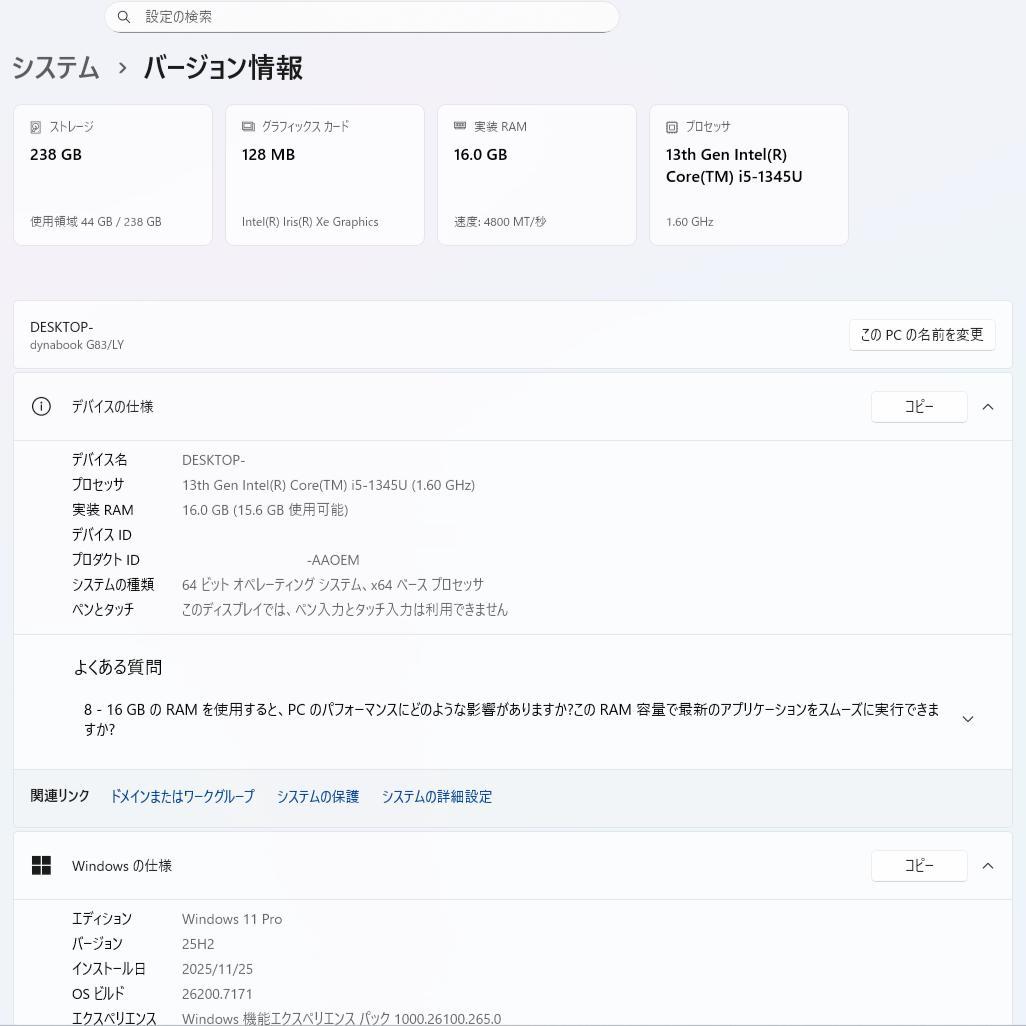
Task: Expand the FAQ about 8-16 GB RAM performance
Action: pos(968,718)
